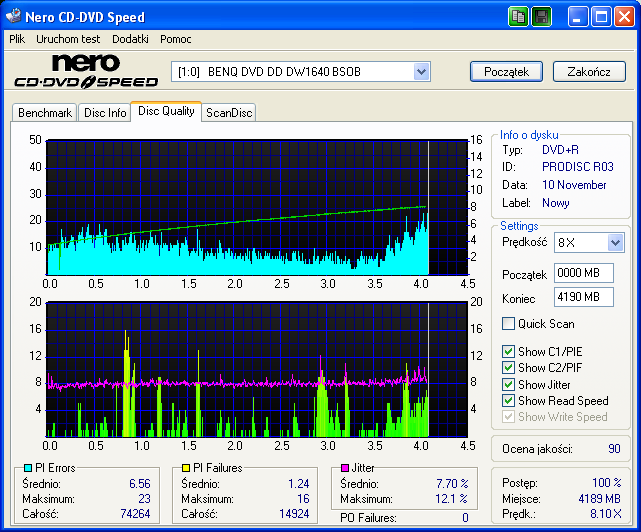The image size is (641, 532).
Task: Click the copy-to-clipboard icon in title bar
Action: pos(518,17)
